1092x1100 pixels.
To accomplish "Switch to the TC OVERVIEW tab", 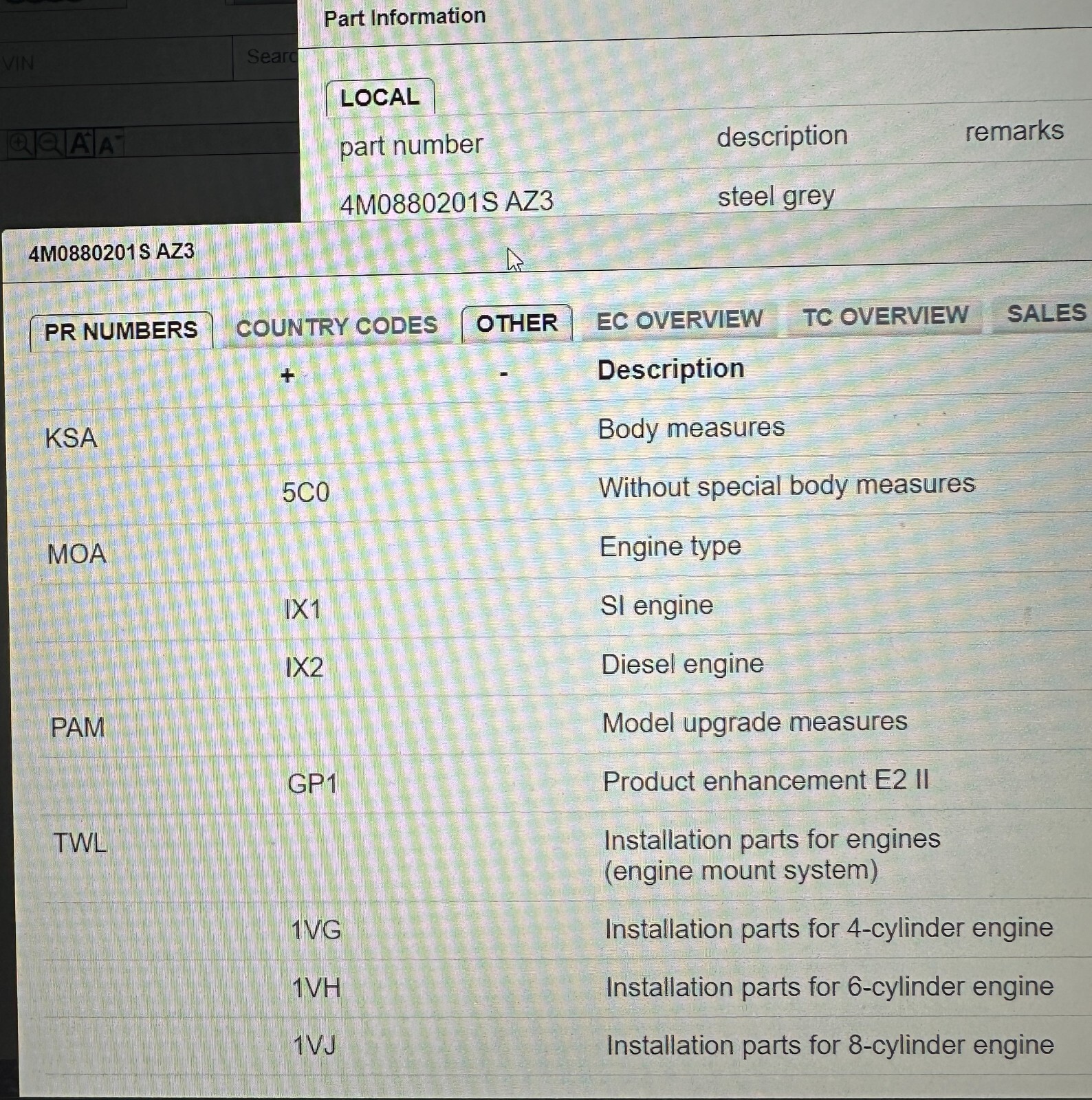I will pos(885,316).
